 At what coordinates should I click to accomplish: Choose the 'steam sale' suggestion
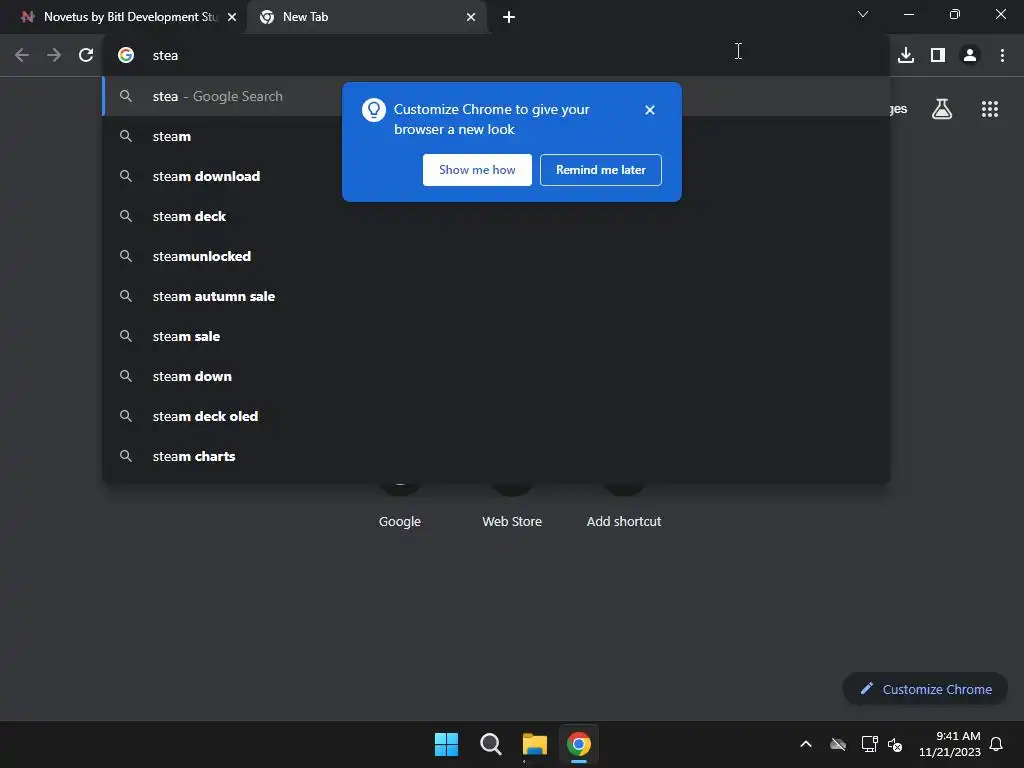(496, 336)
